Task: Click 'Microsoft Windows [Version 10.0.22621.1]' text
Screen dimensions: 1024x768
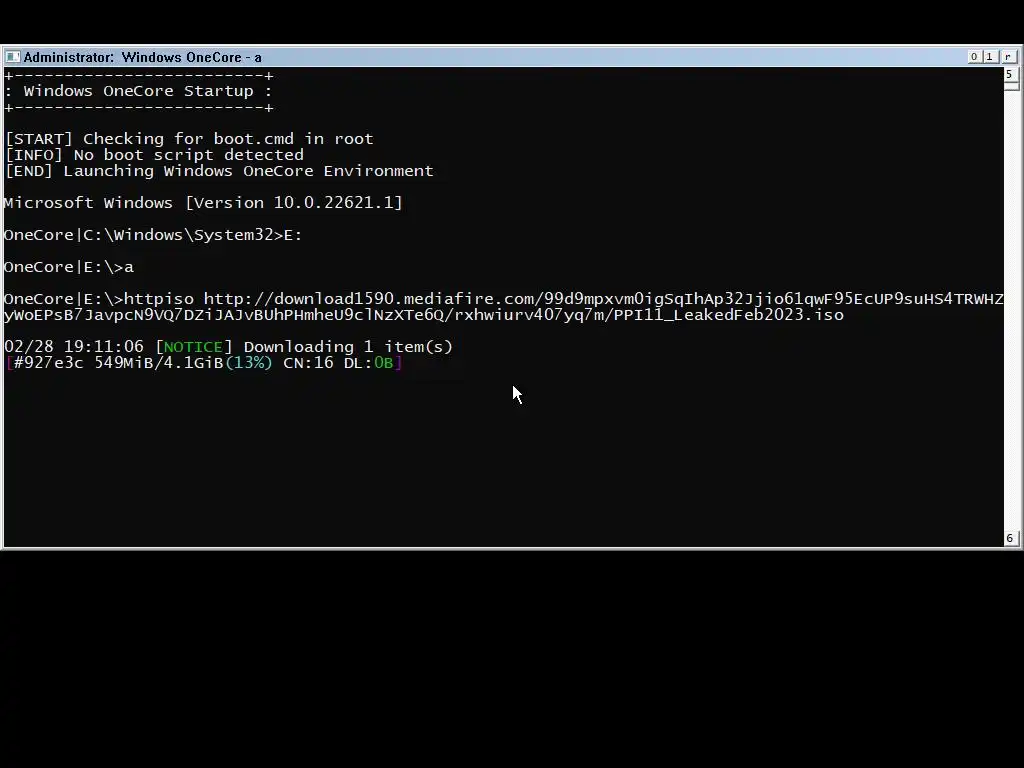Action: pos(203,202)
